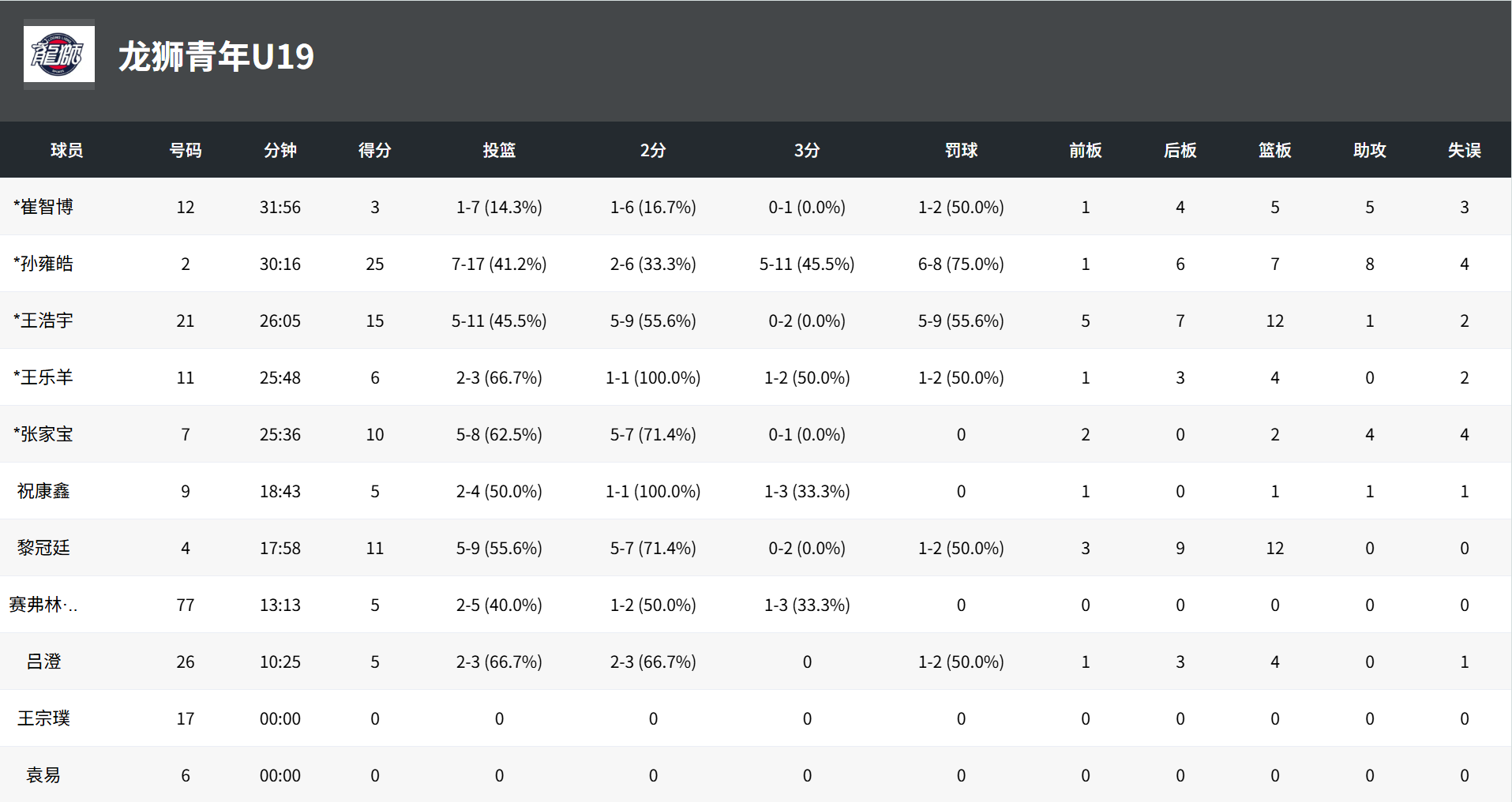Click player name 袁易
Screen dimensions: 1512x802
[x=43, y=775]
